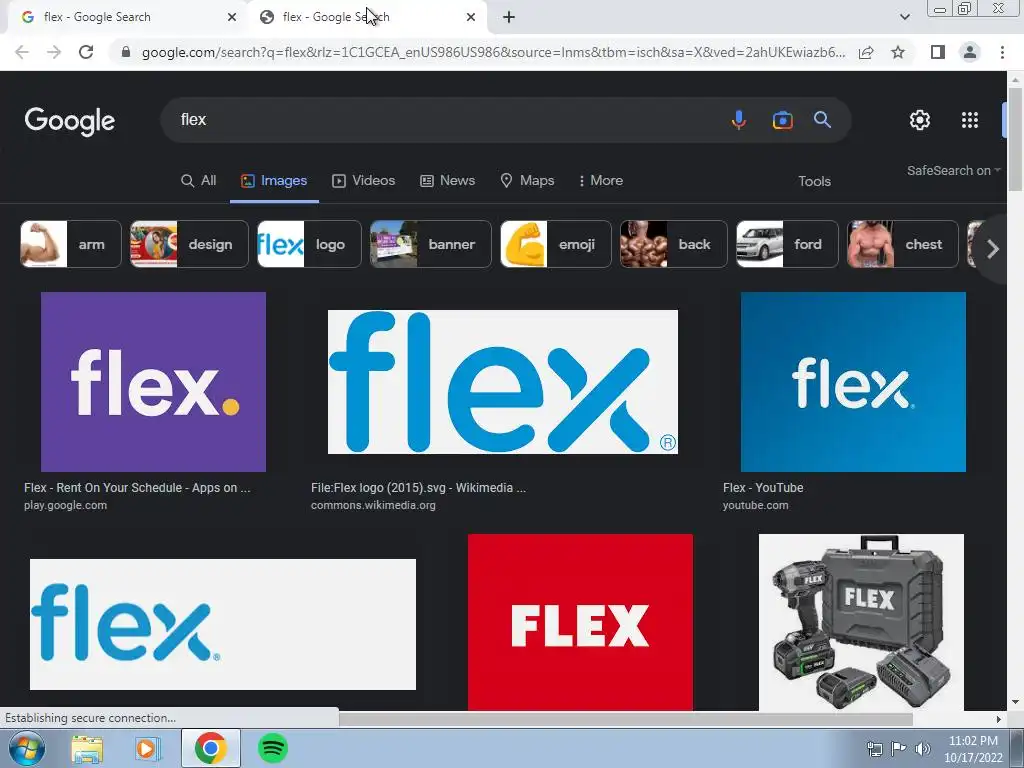Screen dimensions: 1024x768
Task: Open media player from taskbar
Action: [x=148, y=748]
